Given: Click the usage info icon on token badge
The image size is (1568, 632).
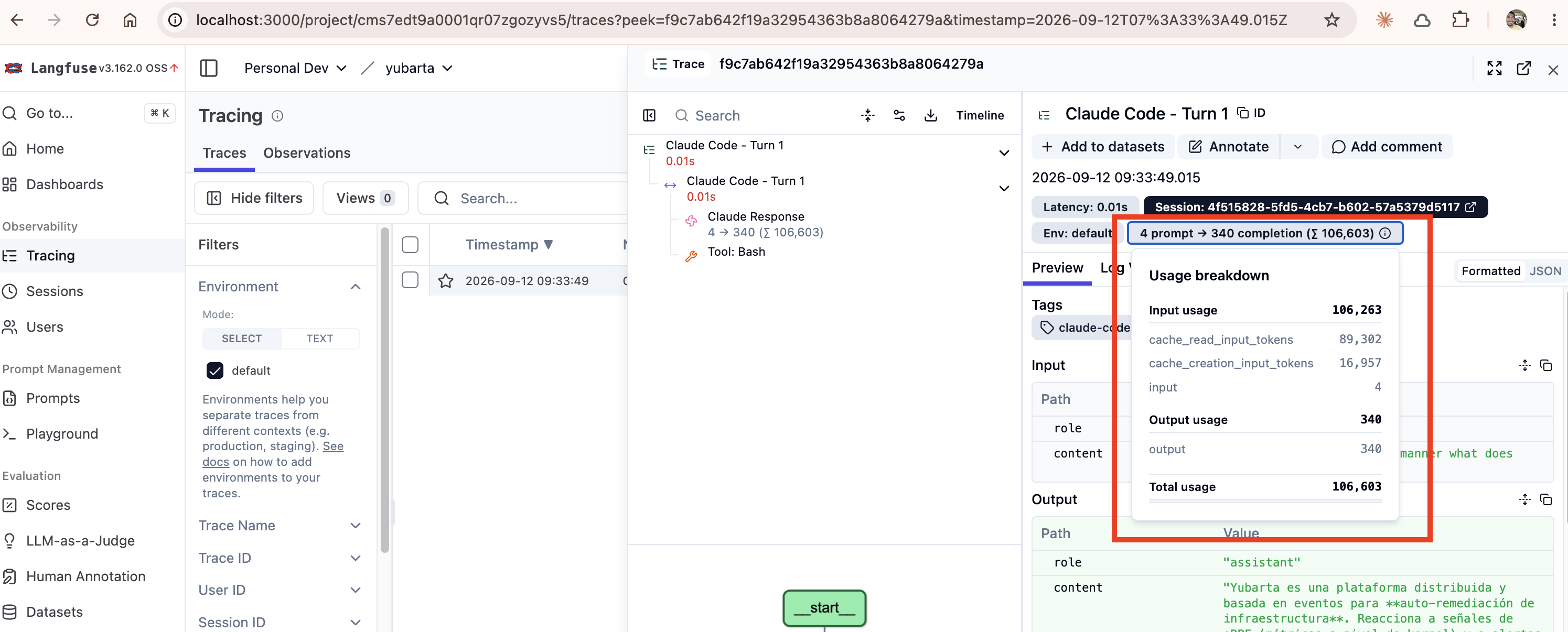Looking at the screenshot, I should [1385, 234].
